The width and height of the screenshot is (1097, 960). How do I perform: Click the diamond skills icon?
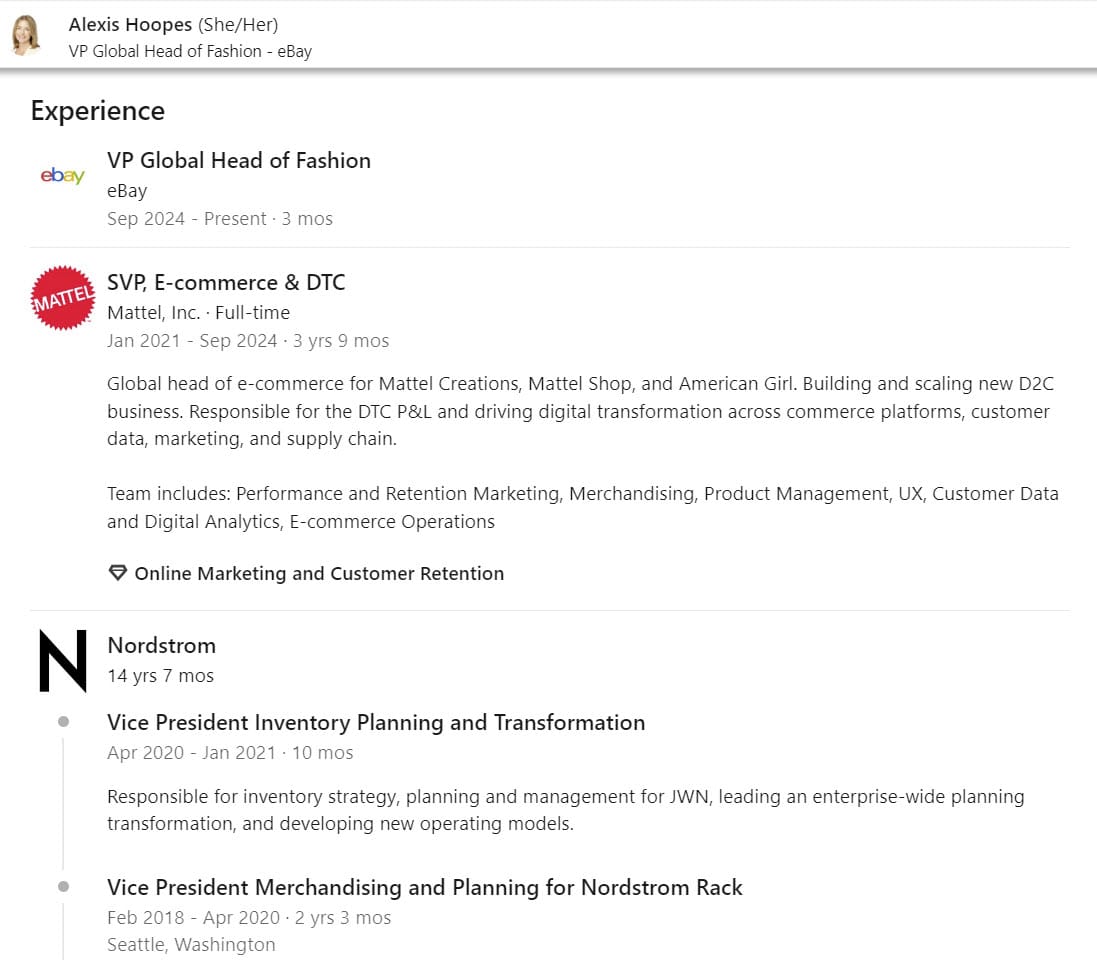point(118,573)
